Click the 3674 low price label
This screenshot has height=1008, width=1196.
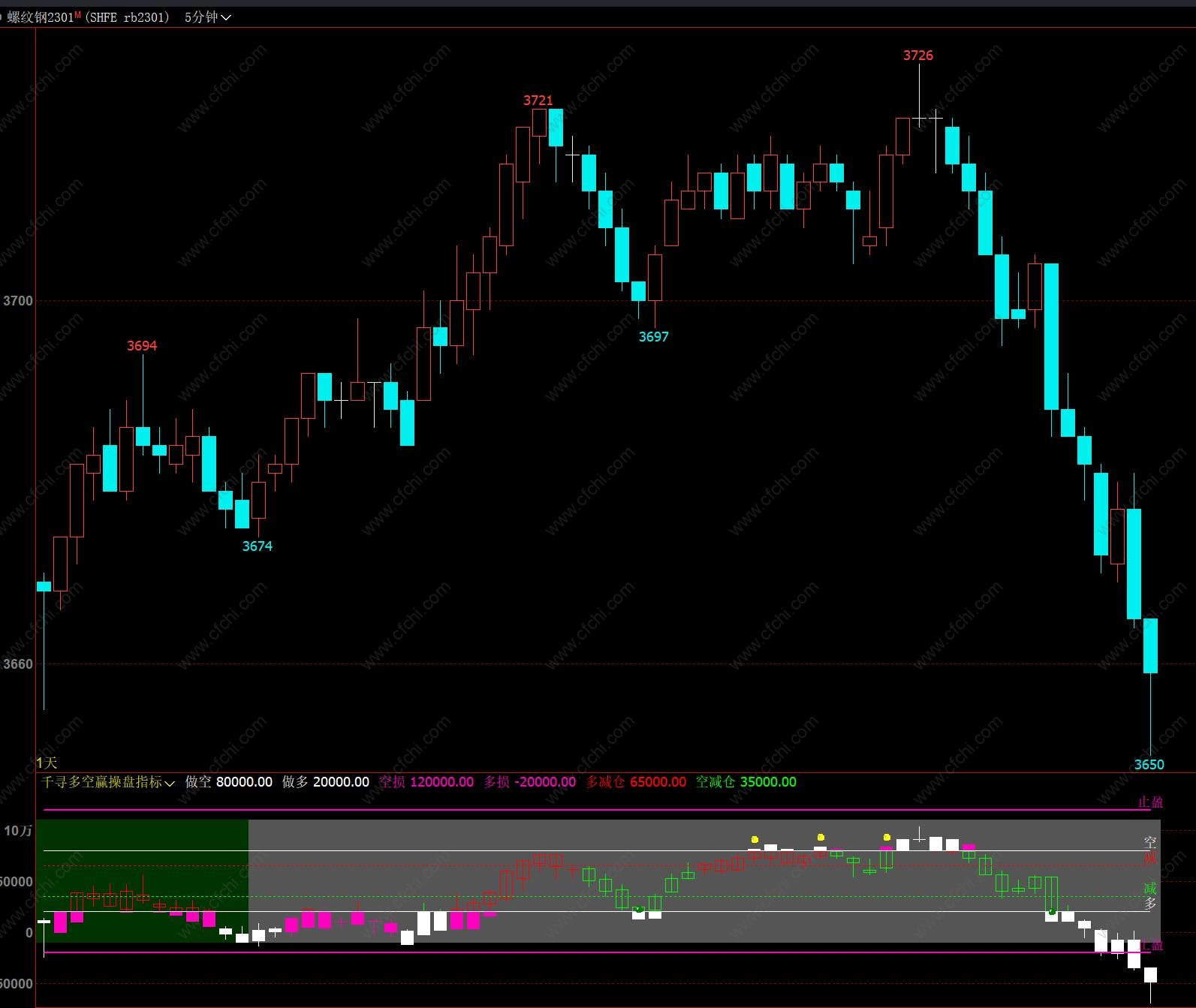tap(258, 546)
